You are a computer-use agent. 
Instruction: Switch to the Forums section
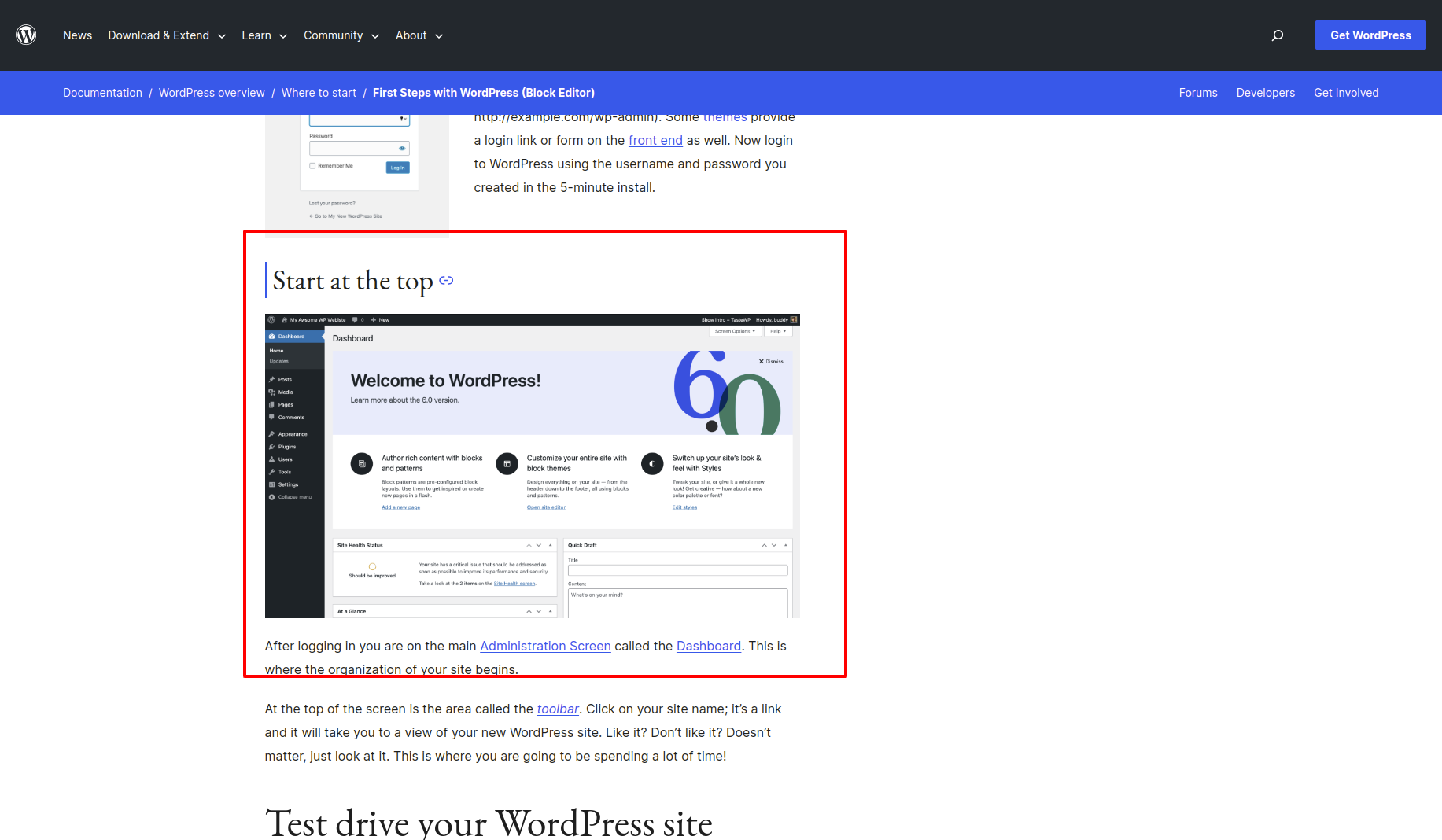point(1198,92)
